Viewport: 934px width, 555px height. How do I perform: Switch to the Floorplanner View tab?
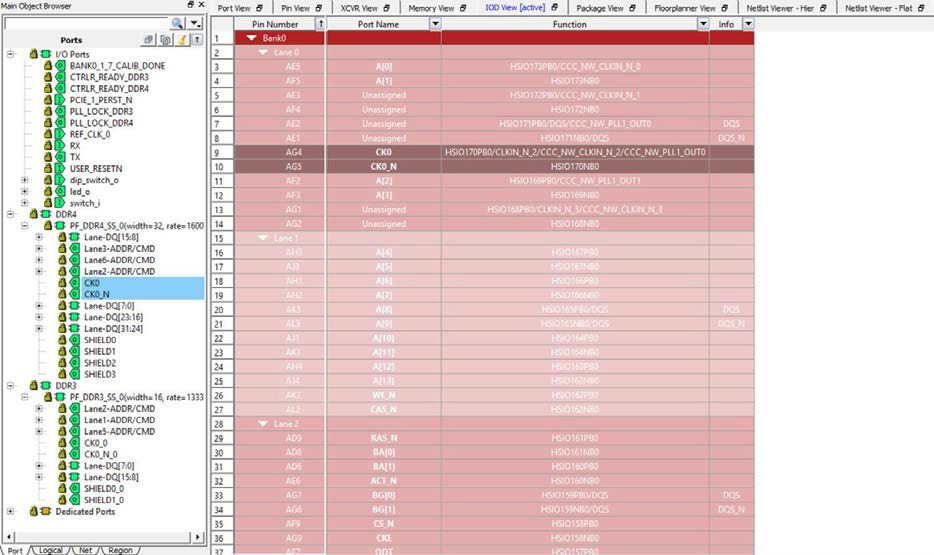(x=685, y=8)
